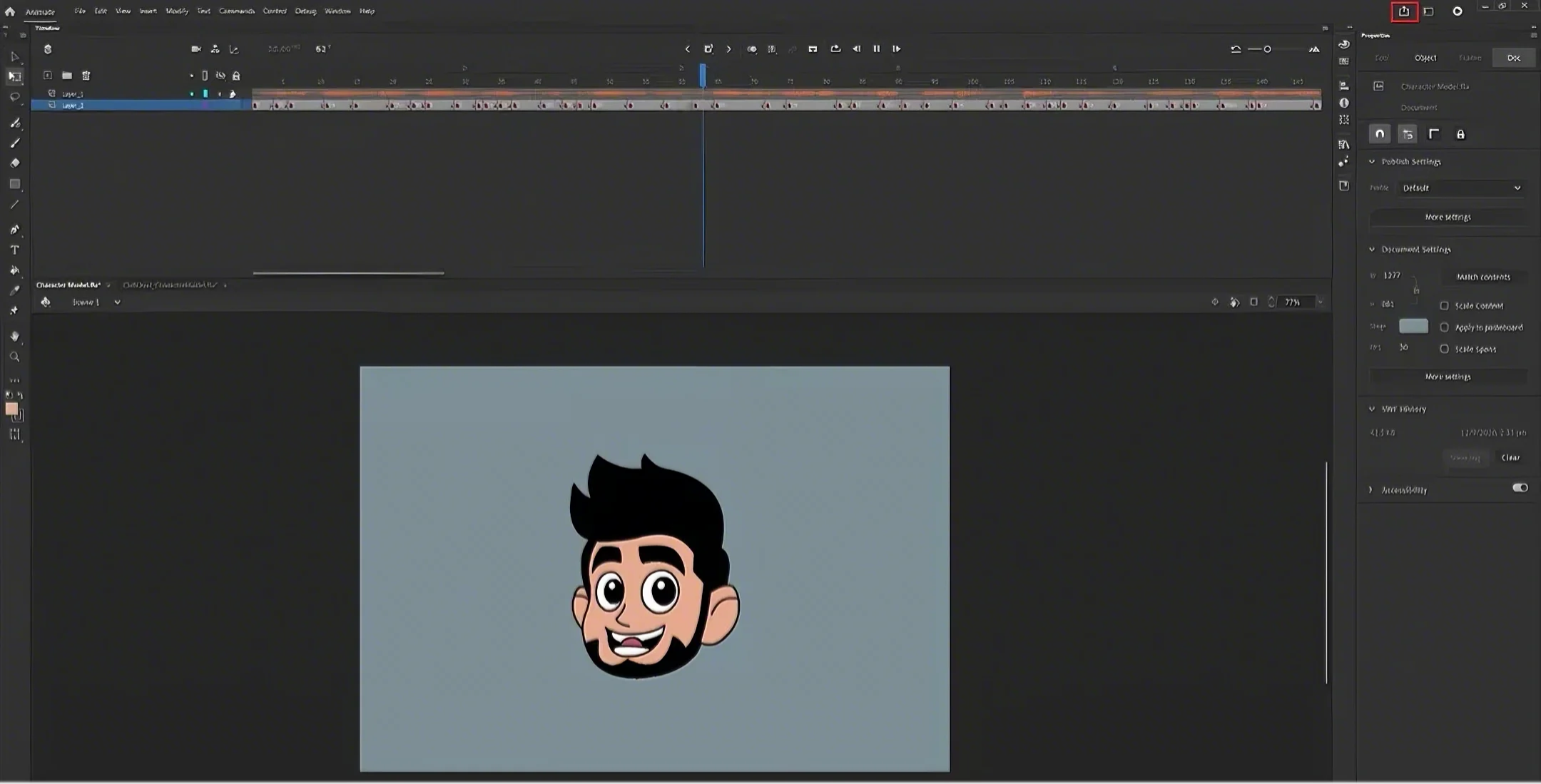Viewport: 1541px width, 784px height.
Task: Click the delete layer trash icon
Action: (x=86, y=76)
